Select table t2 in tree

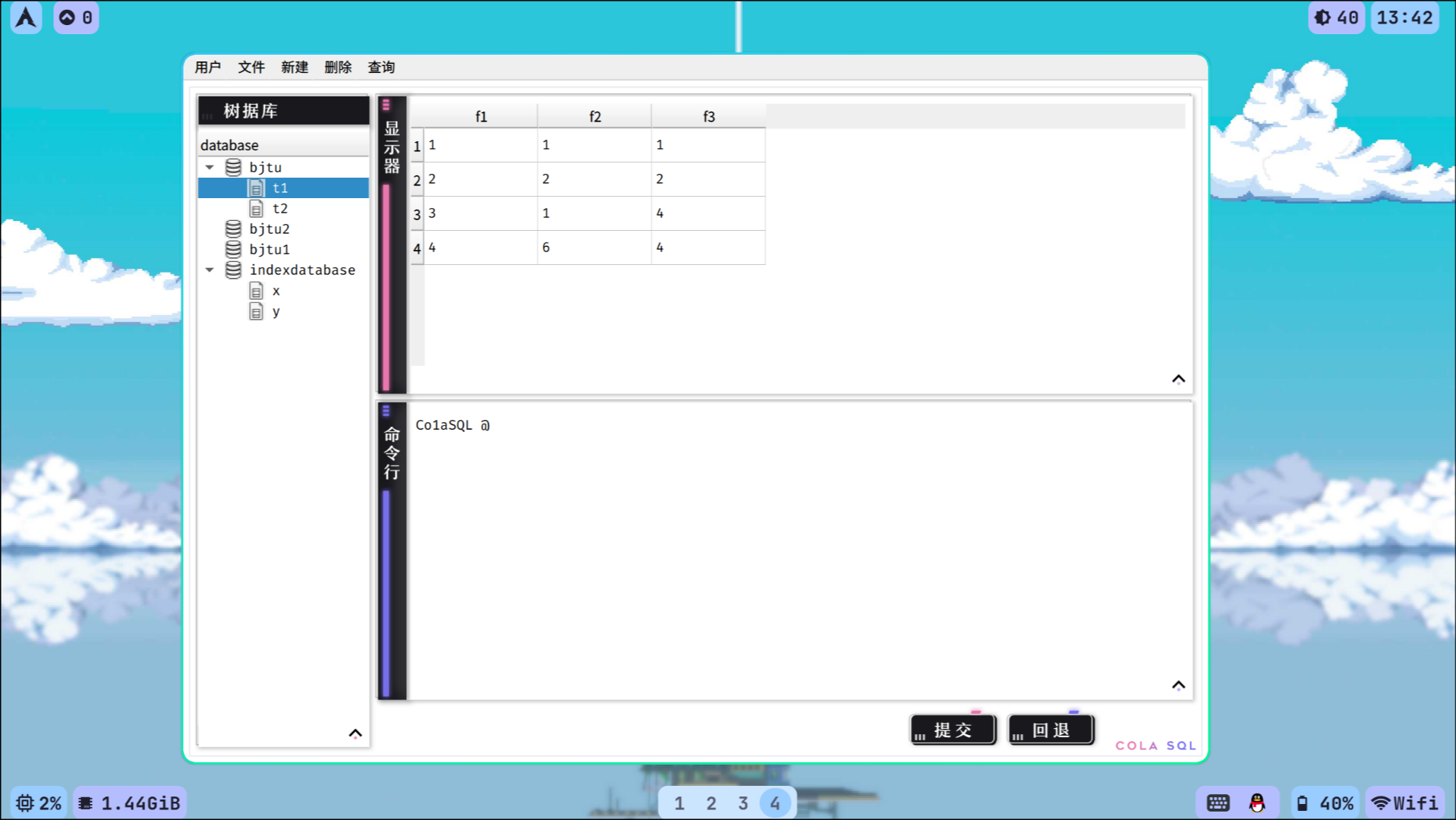pyautogui.click(x=280, y=208)
